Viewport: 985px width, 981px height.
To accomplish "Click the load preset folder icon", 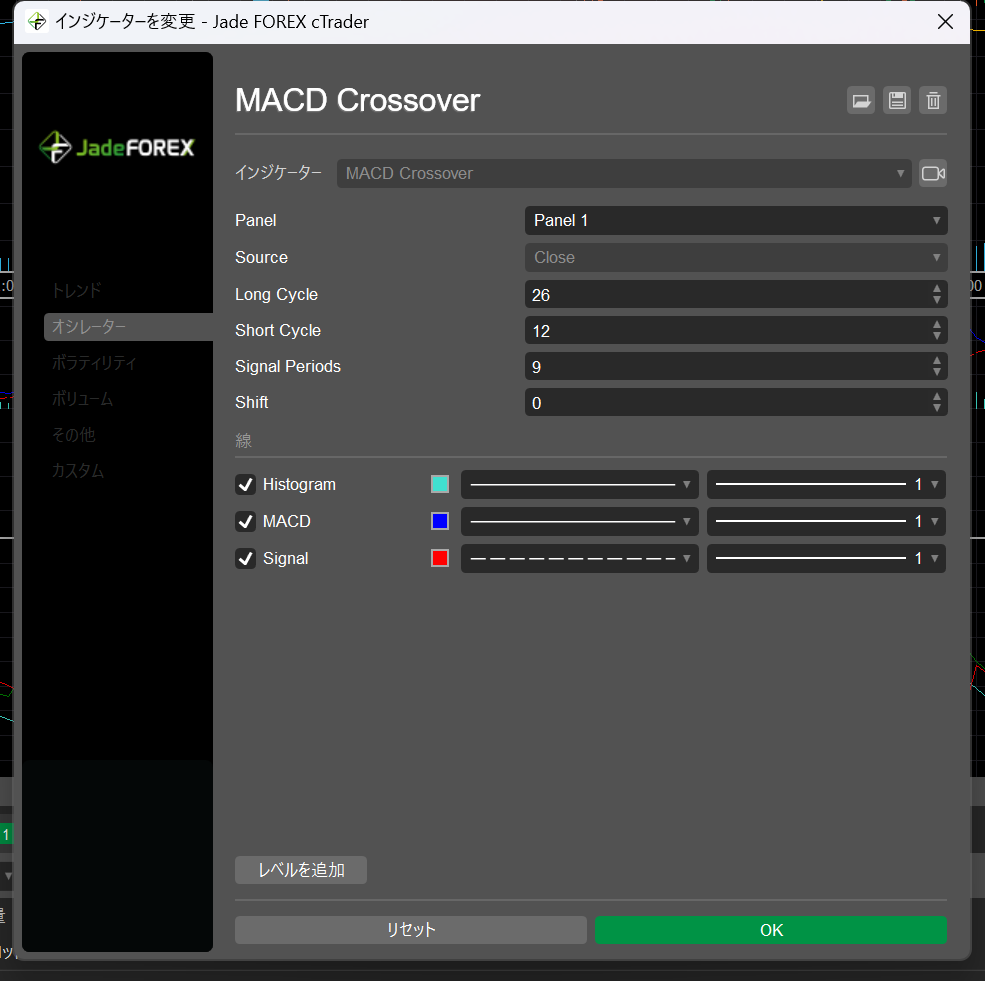I will 860,100.
